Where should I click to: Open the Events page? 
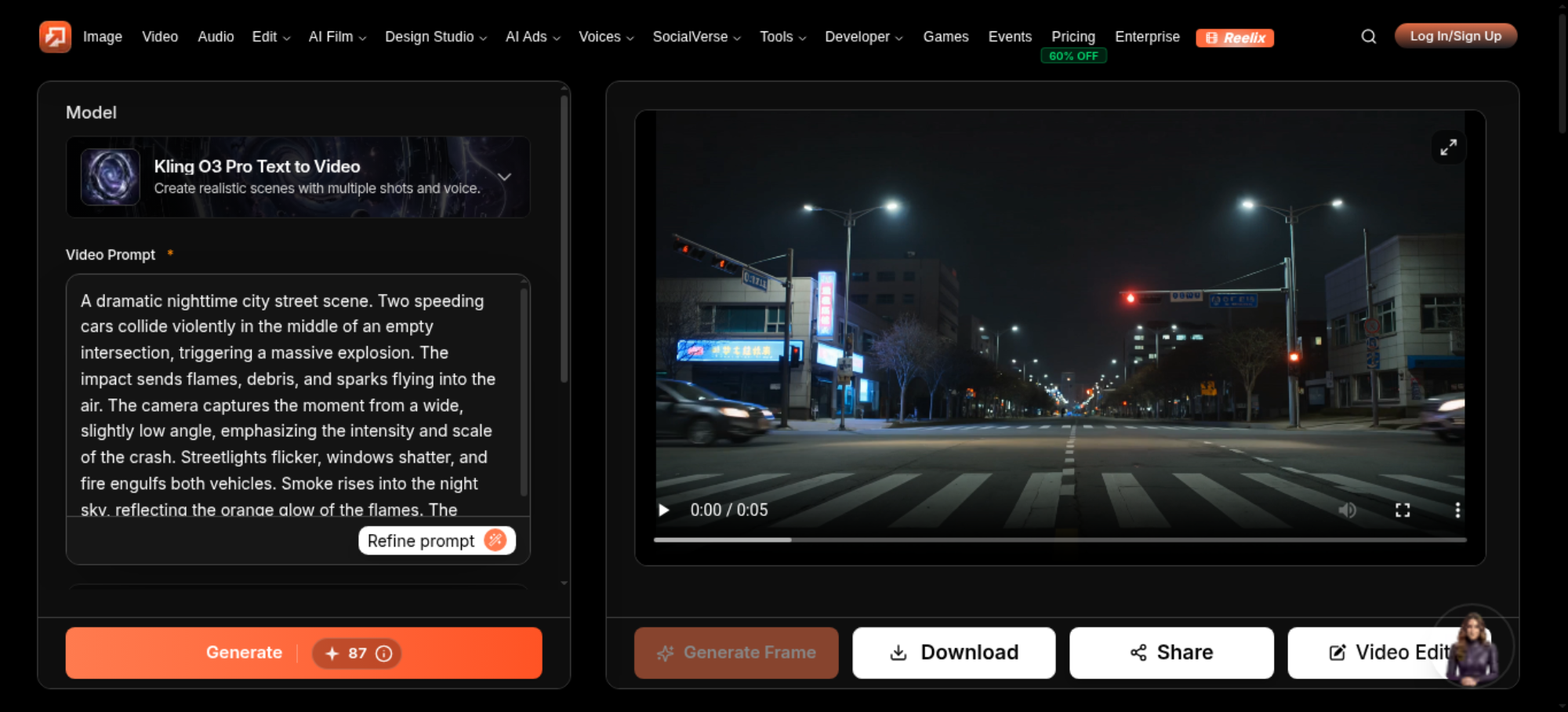pos(1010,37)
